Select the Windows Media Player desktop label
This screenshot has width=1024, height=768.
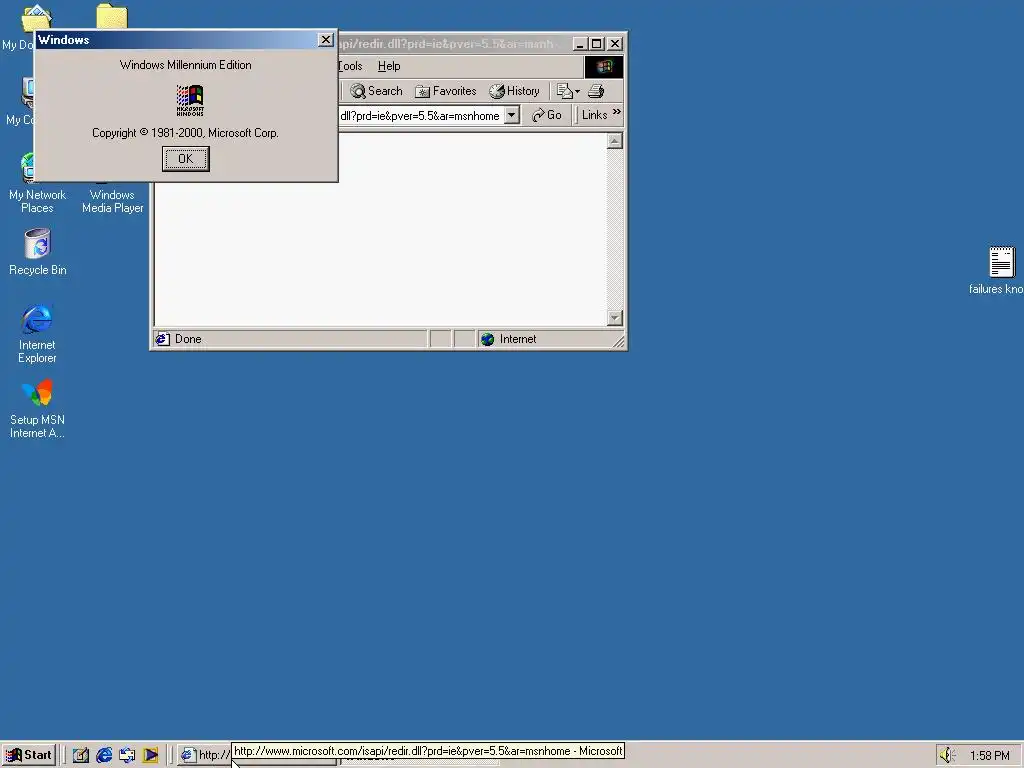tap(112, 201)
